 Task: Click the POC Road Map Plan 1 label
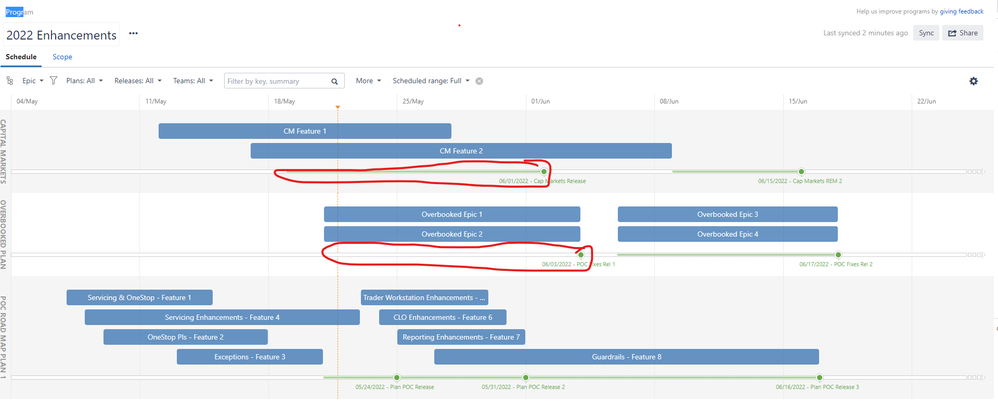[x=4, y=337]
